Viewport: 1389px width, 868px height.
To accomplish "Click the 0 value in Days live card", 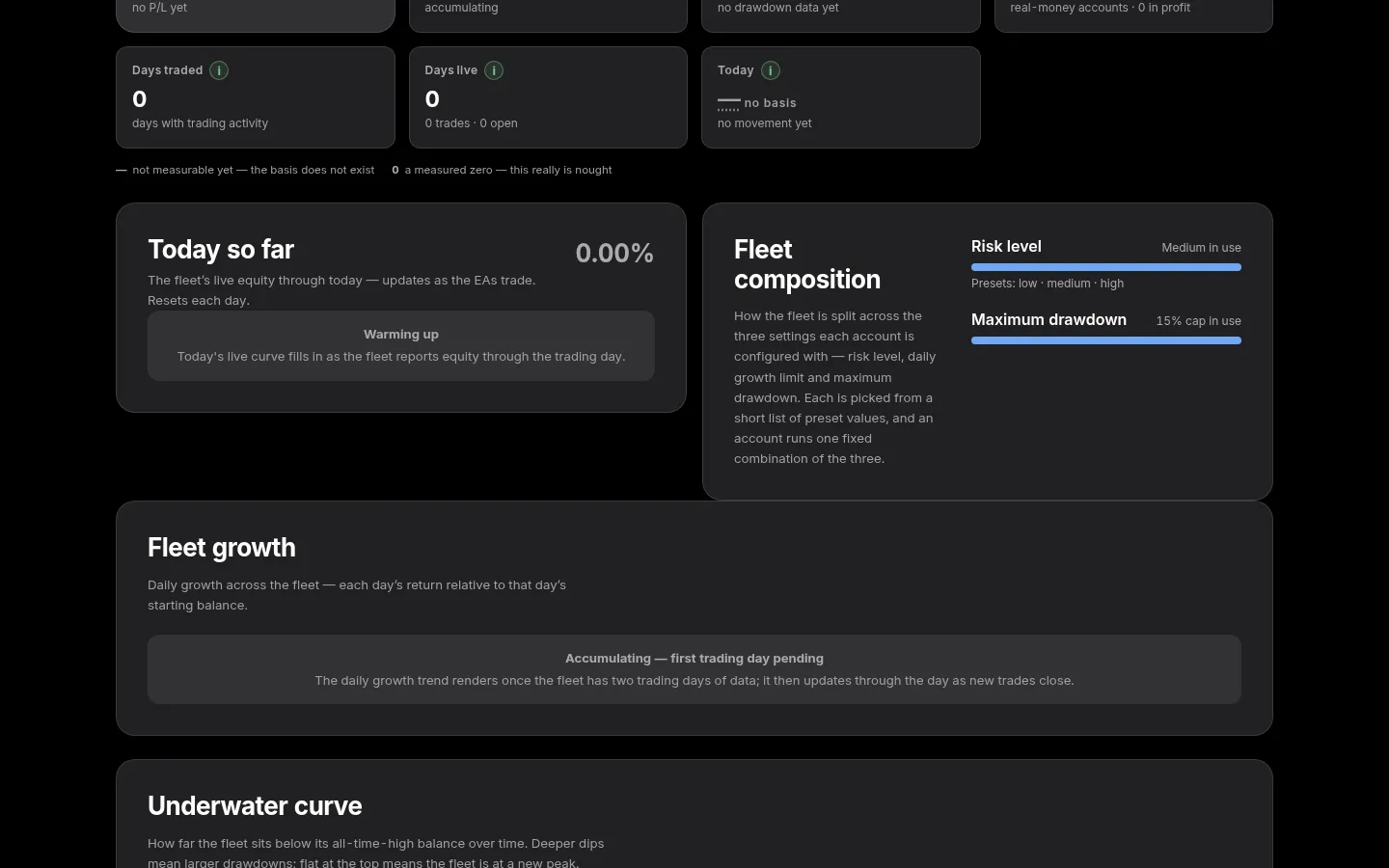I will [x=432, y=99].
